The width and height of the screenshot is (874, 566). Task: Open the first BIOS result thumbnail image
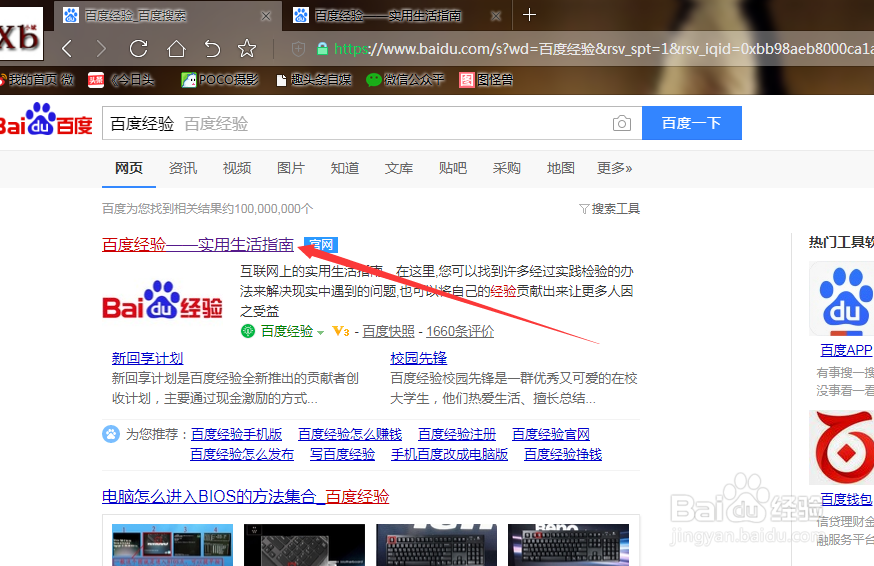click(x=172, y=545)
